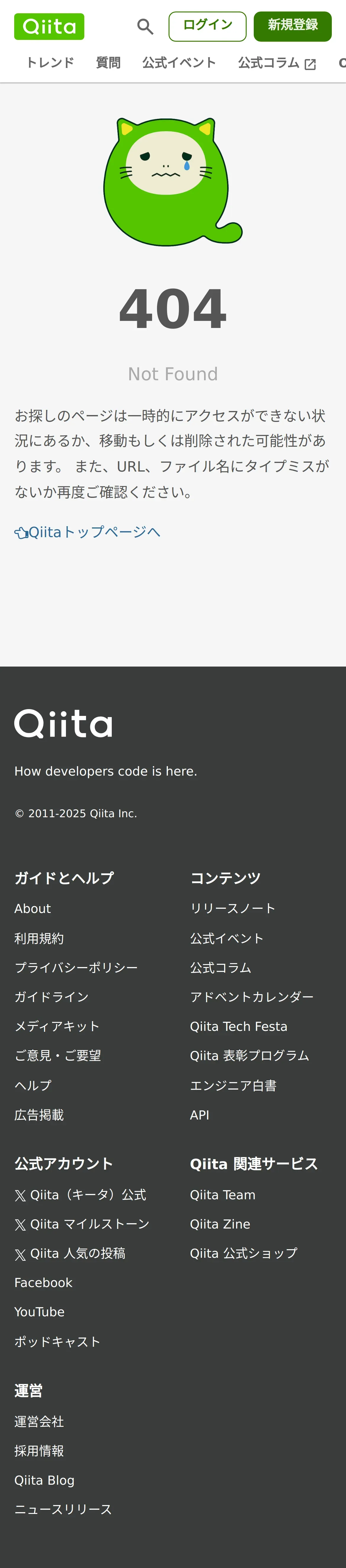The image size is (346, 1568).
Task: Click the Qiita 関連サービス heading
Action: tap(254, 1163)
